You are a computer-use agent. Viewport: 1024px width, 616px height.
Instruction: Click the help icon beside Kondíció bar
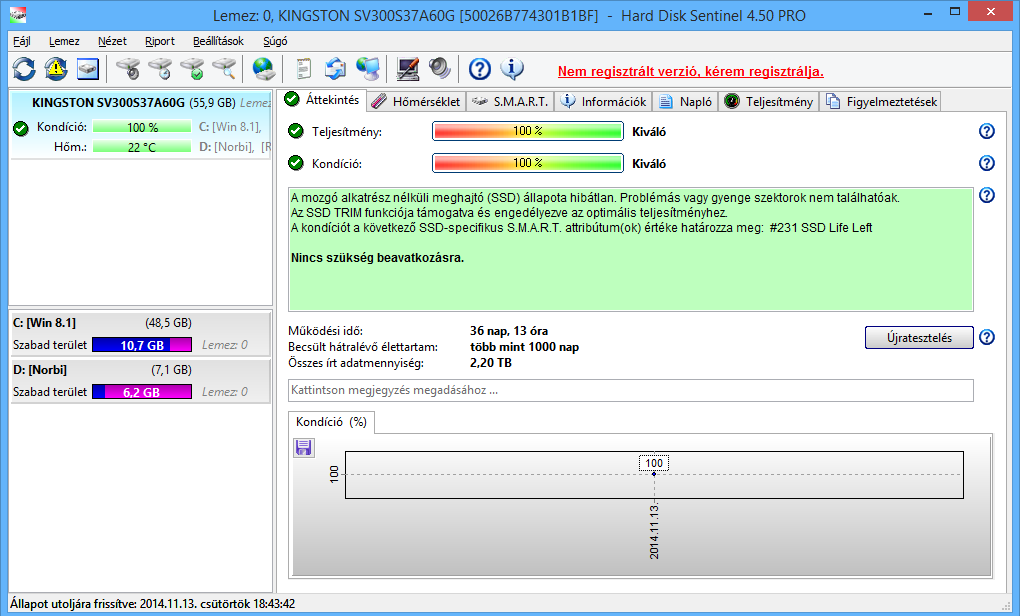pos(987,163)
